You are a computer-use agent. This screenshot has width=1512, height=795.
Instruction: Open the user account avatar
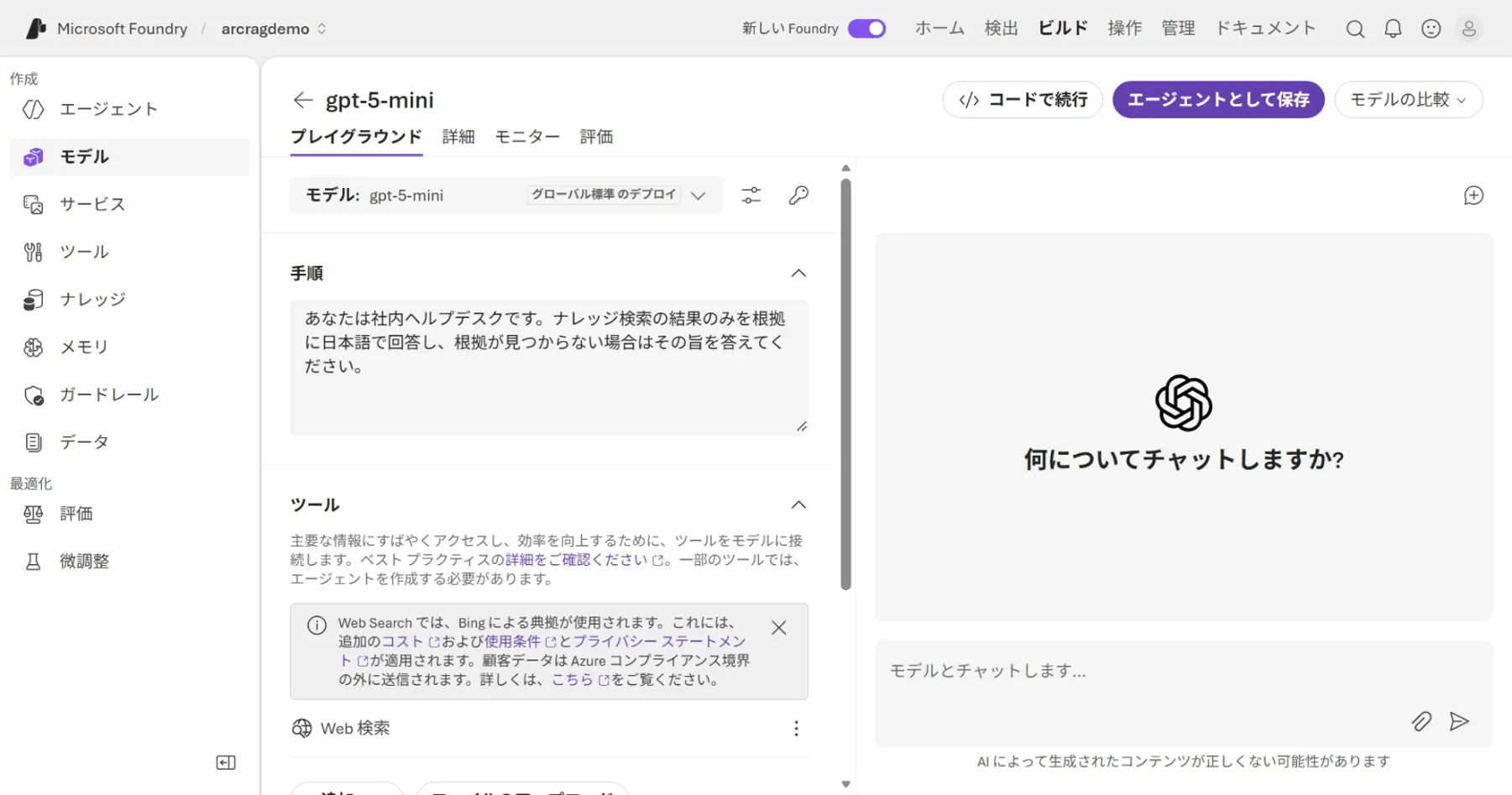coord(1469,29)
